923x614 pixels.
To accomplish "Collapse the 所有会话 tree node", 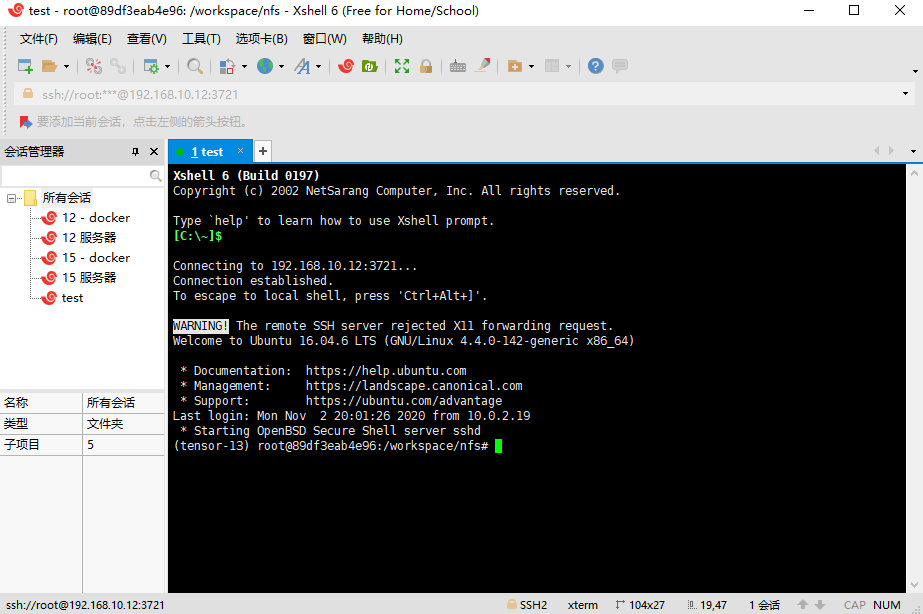I will [x=11, y=198].
